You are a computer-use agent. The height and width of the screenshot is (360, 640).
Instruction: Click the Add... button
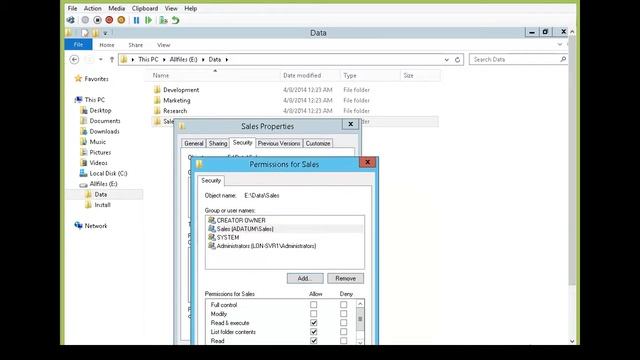[x=305, y=278]
